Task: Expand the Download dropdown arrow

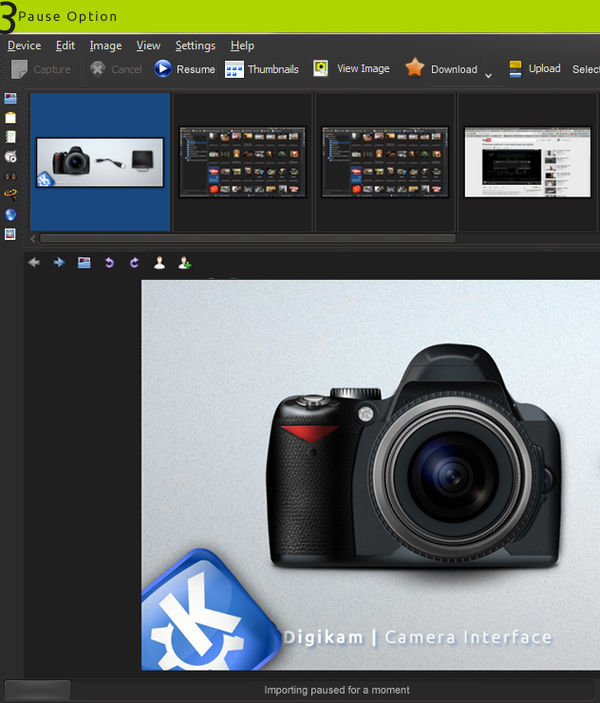Action: coord(488,74)
